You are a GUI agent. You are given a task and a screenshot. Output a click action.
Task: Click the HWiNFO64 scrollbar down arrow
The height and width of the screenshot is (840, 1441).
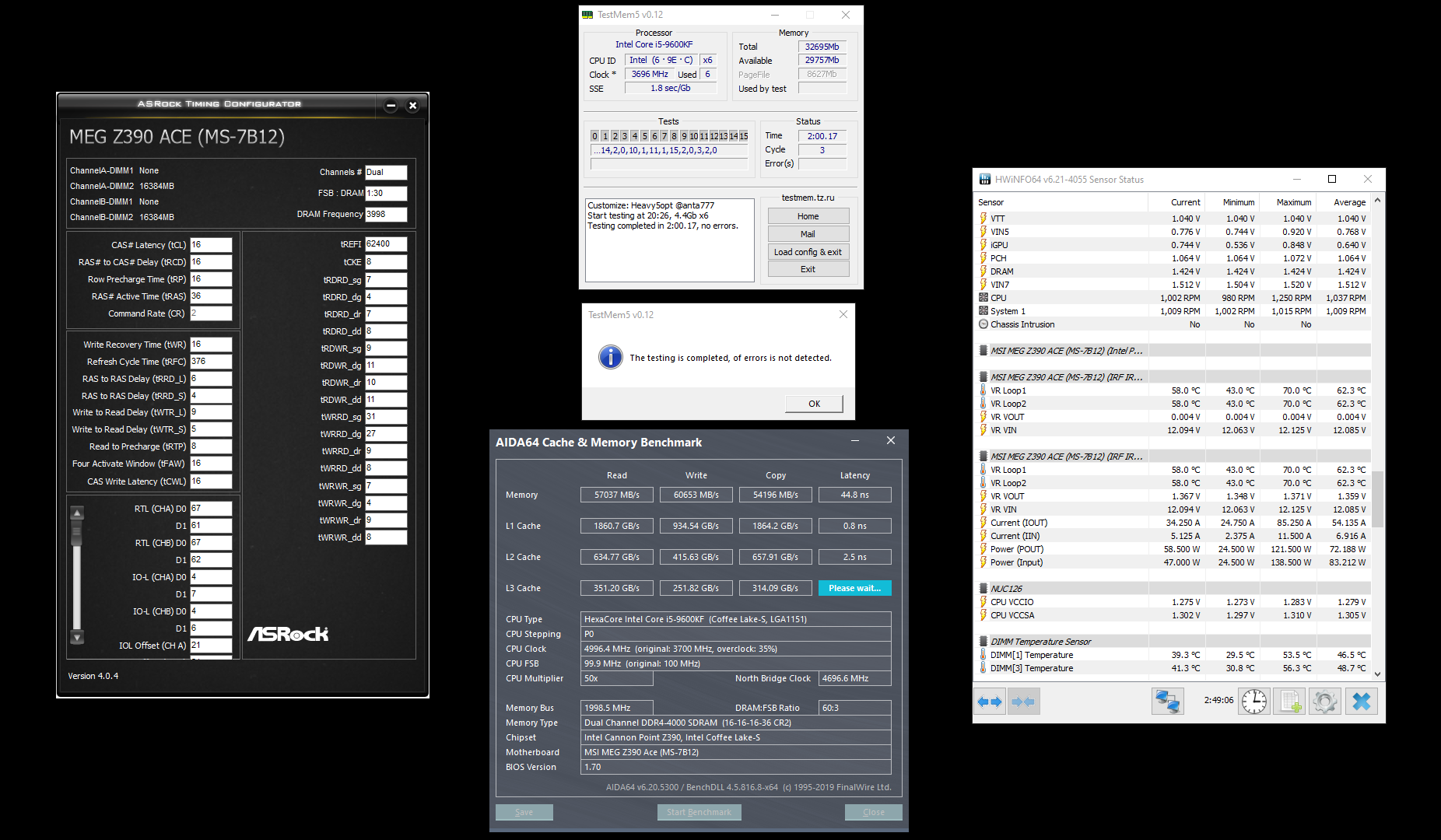tap(1377, 674)
